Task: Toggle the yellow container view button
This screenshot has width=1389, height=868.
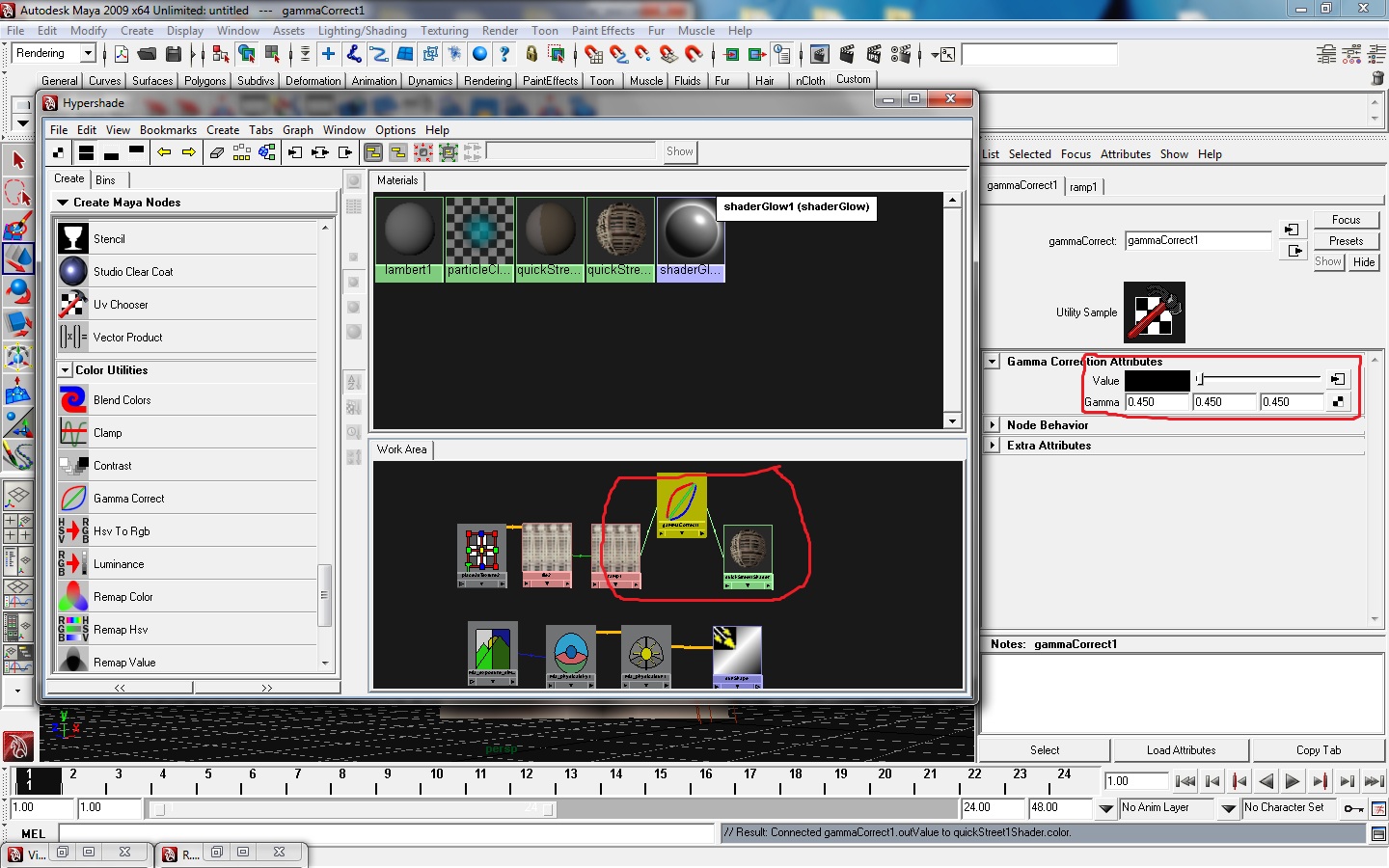Action: [372, 152]
